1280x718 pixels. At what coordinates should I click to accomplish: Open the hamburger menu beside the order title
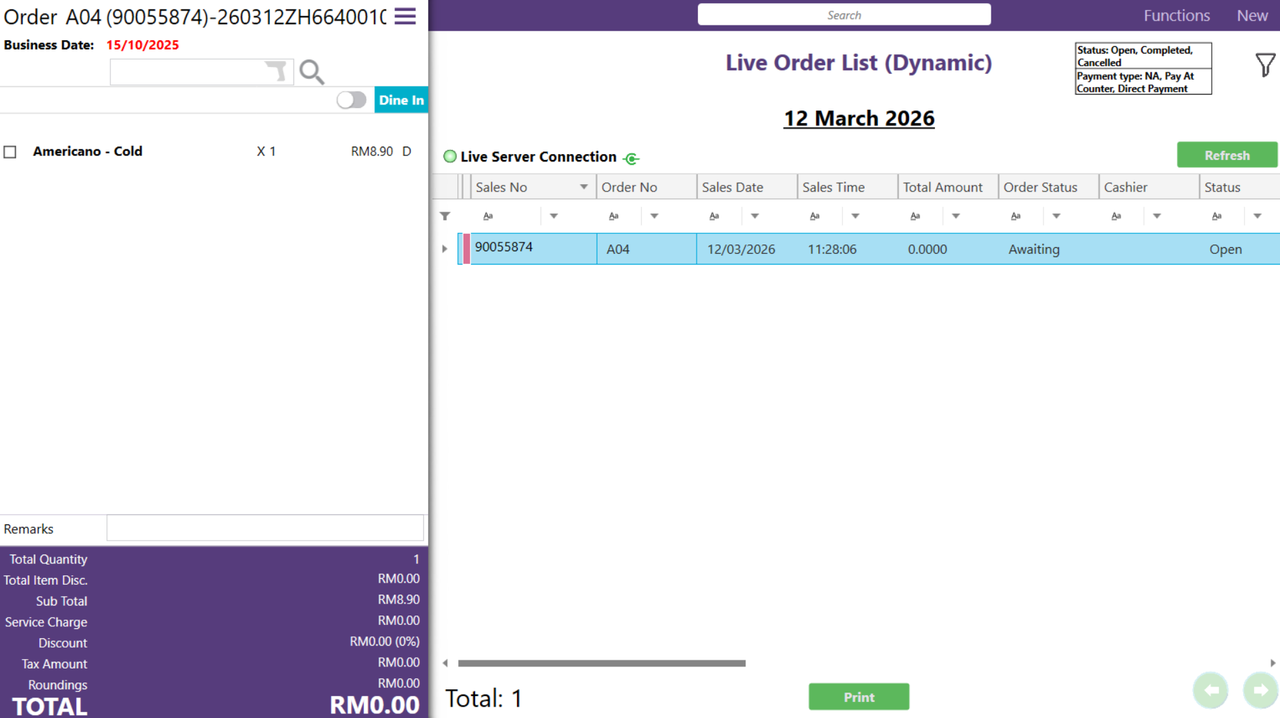pyautogui.click(x=405, y=16)
